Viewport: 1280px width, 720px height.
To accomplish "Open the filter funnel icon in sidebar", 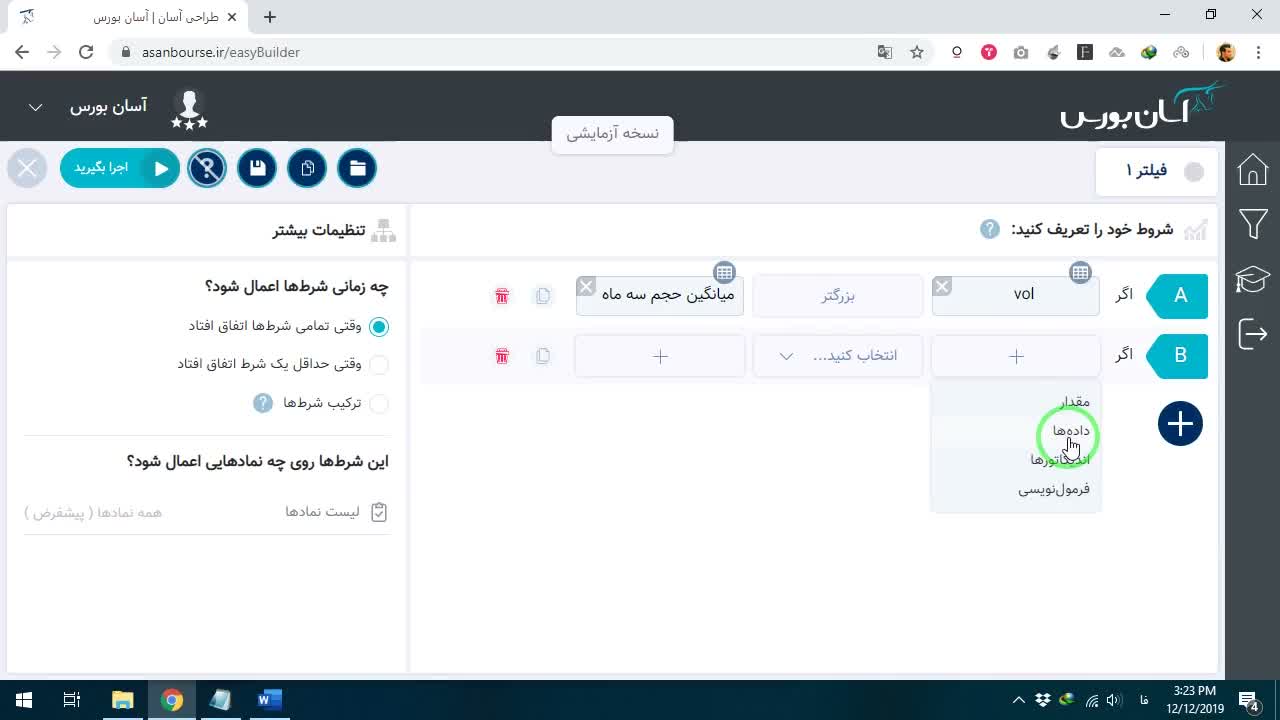I will pyautogui.click(x=1252, y=224).
